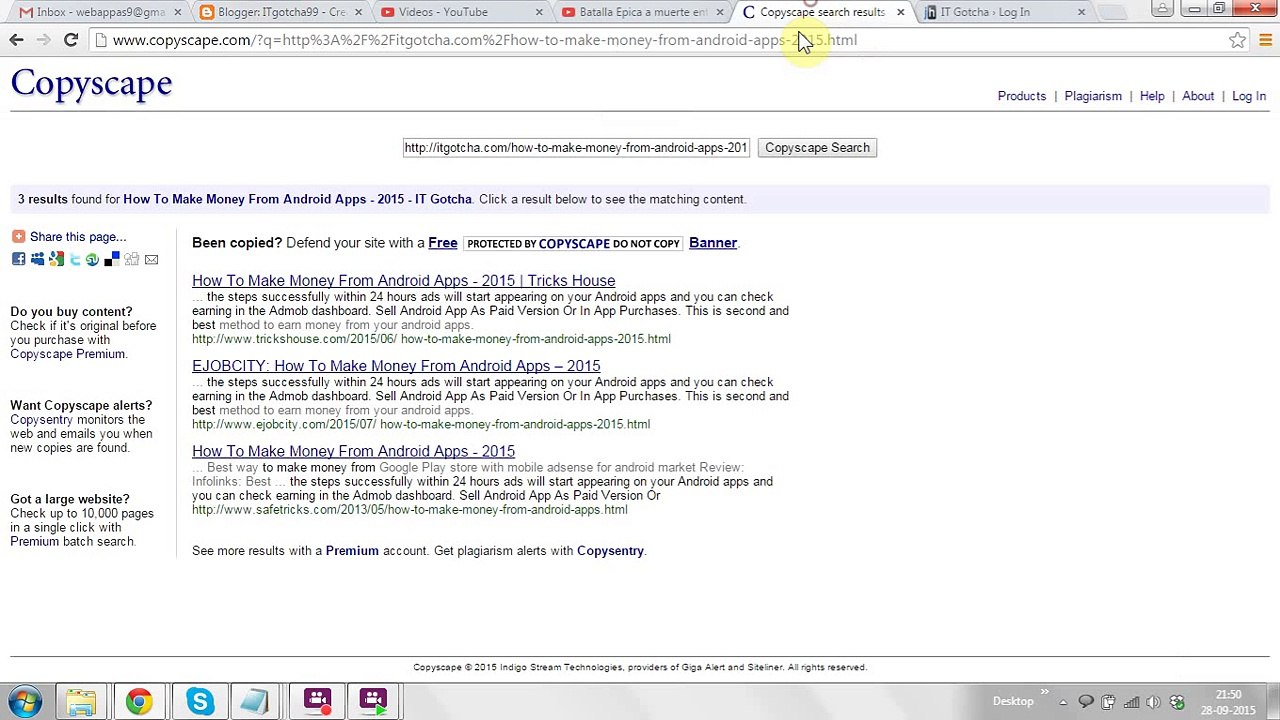Expand the Desktop toolbar chevron
1280x720 pixels.
click(1044, 692)
